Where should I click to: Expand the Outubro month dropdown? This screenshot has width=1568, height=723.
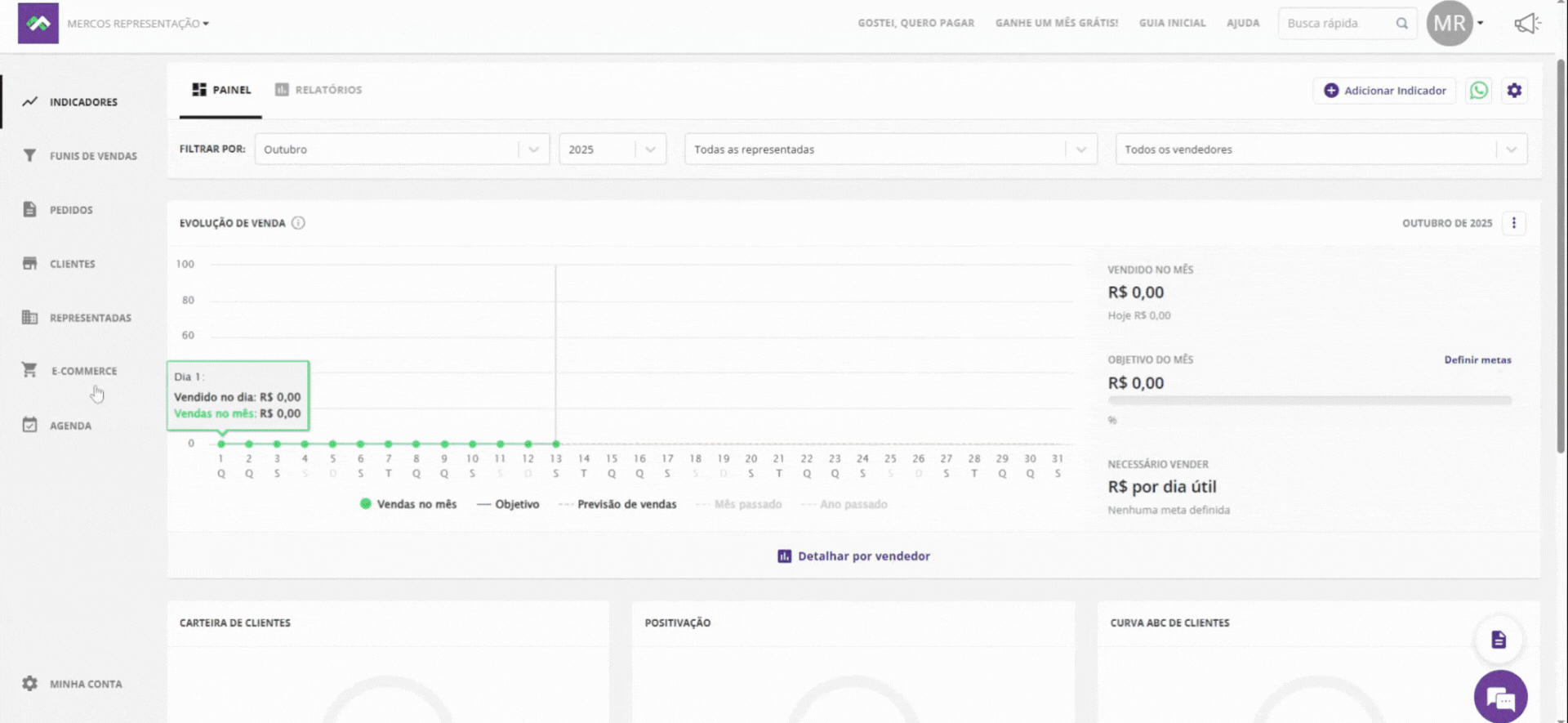click(x=401, y=150)
